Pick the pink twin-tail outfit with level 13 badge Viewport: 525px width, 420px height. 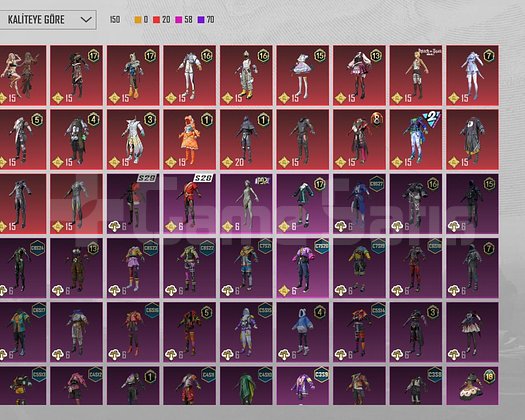click(359, 75)
